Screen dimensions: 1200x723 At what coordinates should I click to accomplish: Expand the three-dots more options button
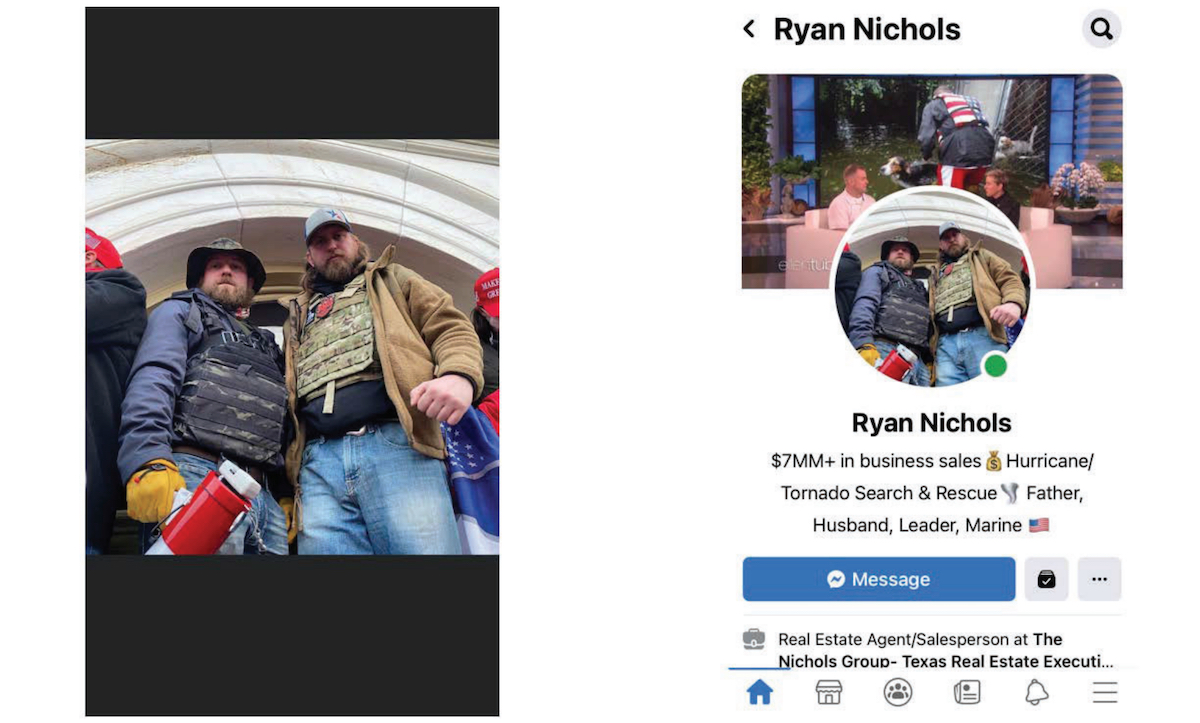pyautogui.click(x=1099, y=579)
